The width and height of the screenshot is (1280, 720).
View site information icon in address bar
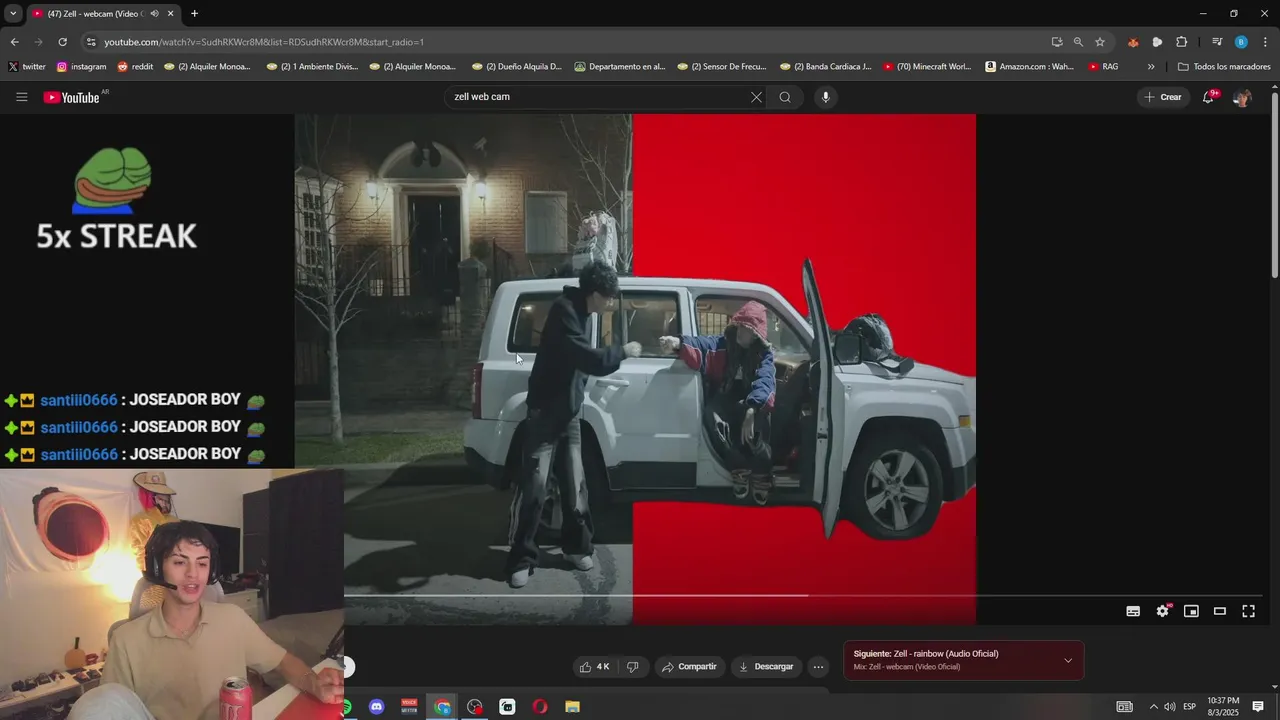coord(91,42)
